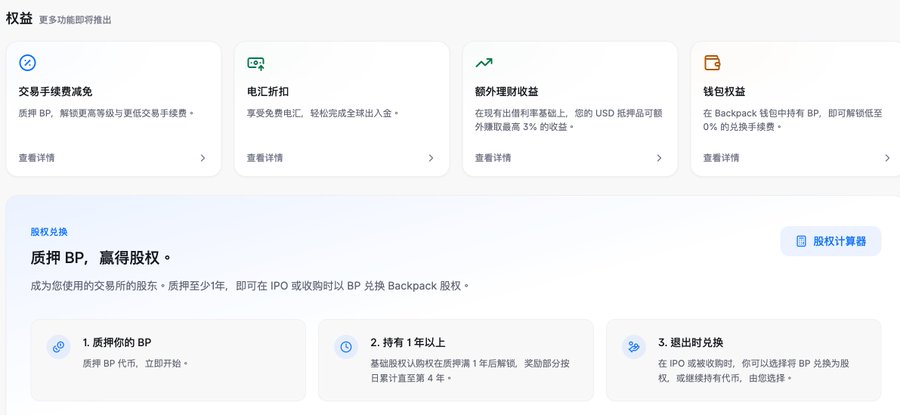900x415 pixels.
Task: Select step 1. 质押你的 BP title
Action: pyautogui.click(x=117, y=343)
